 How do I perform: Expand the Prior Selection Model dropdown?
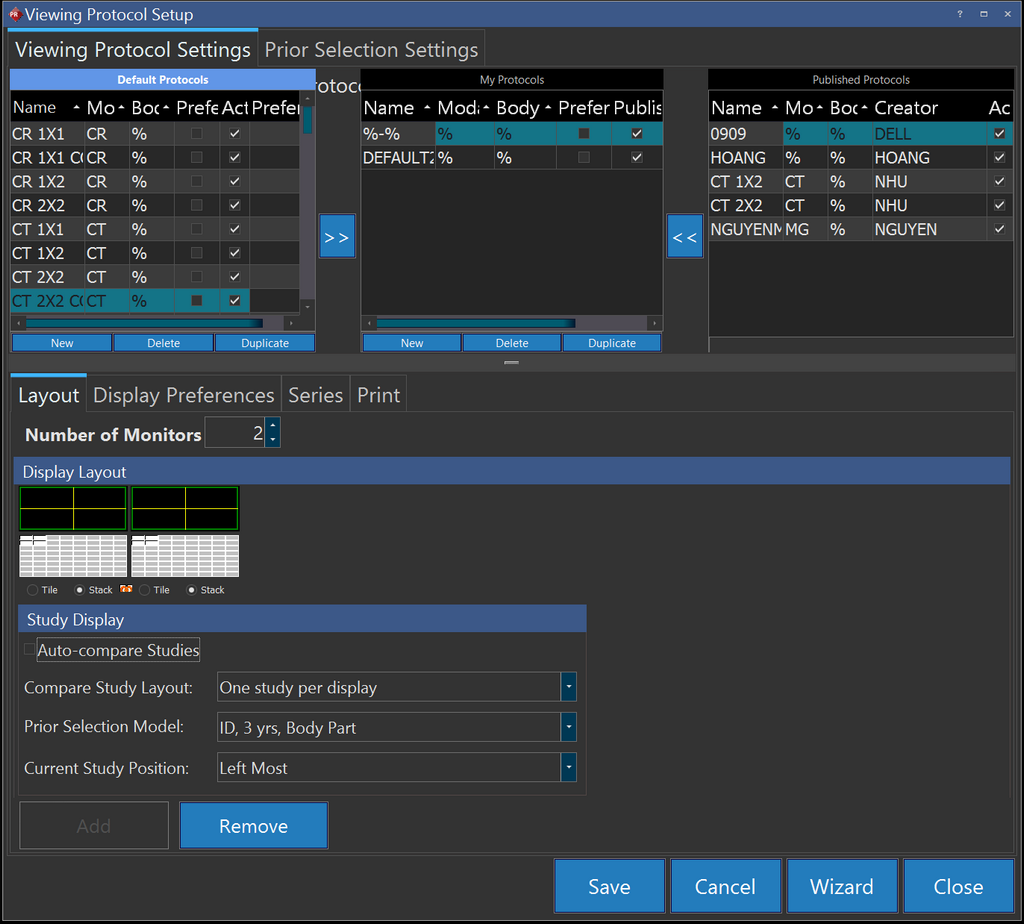(x=568, y=727)
